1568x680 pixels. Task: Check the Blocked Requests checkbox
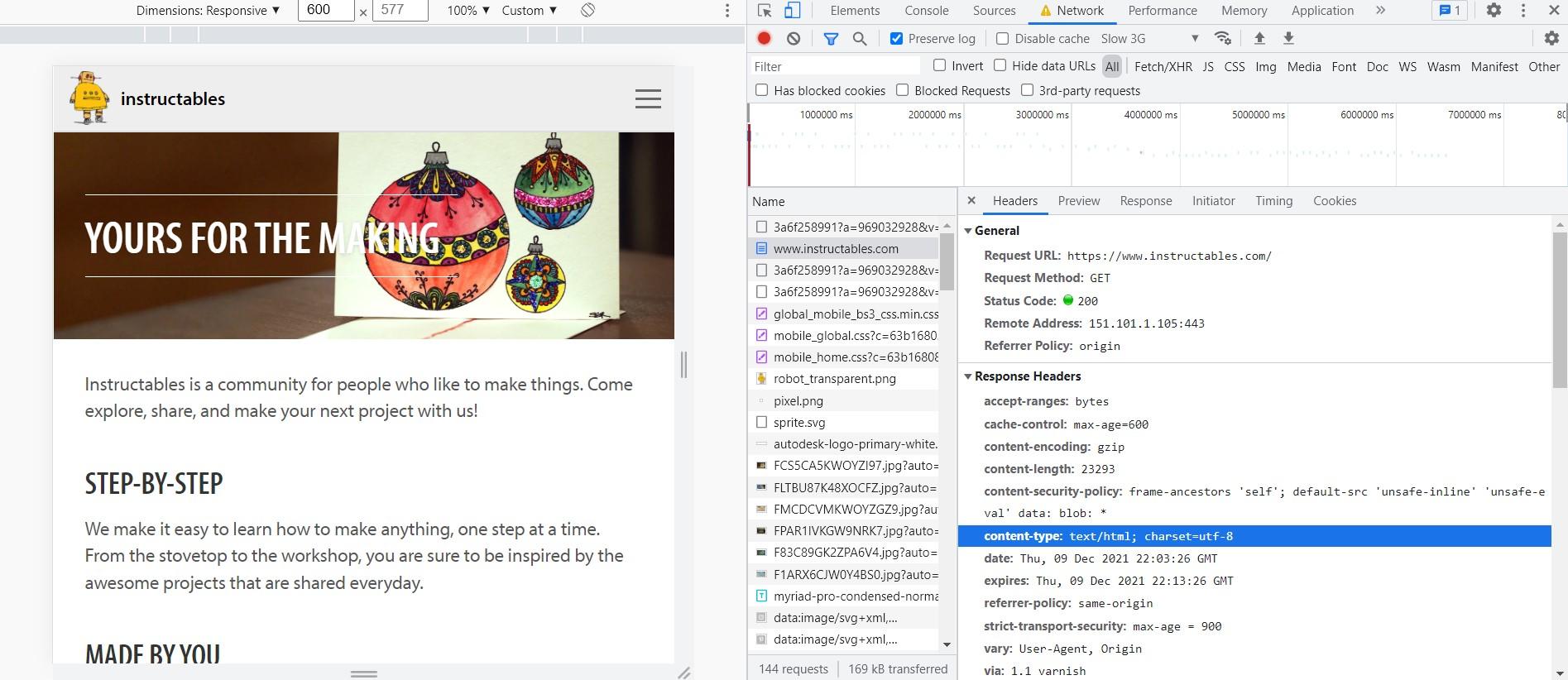(903, 90)
